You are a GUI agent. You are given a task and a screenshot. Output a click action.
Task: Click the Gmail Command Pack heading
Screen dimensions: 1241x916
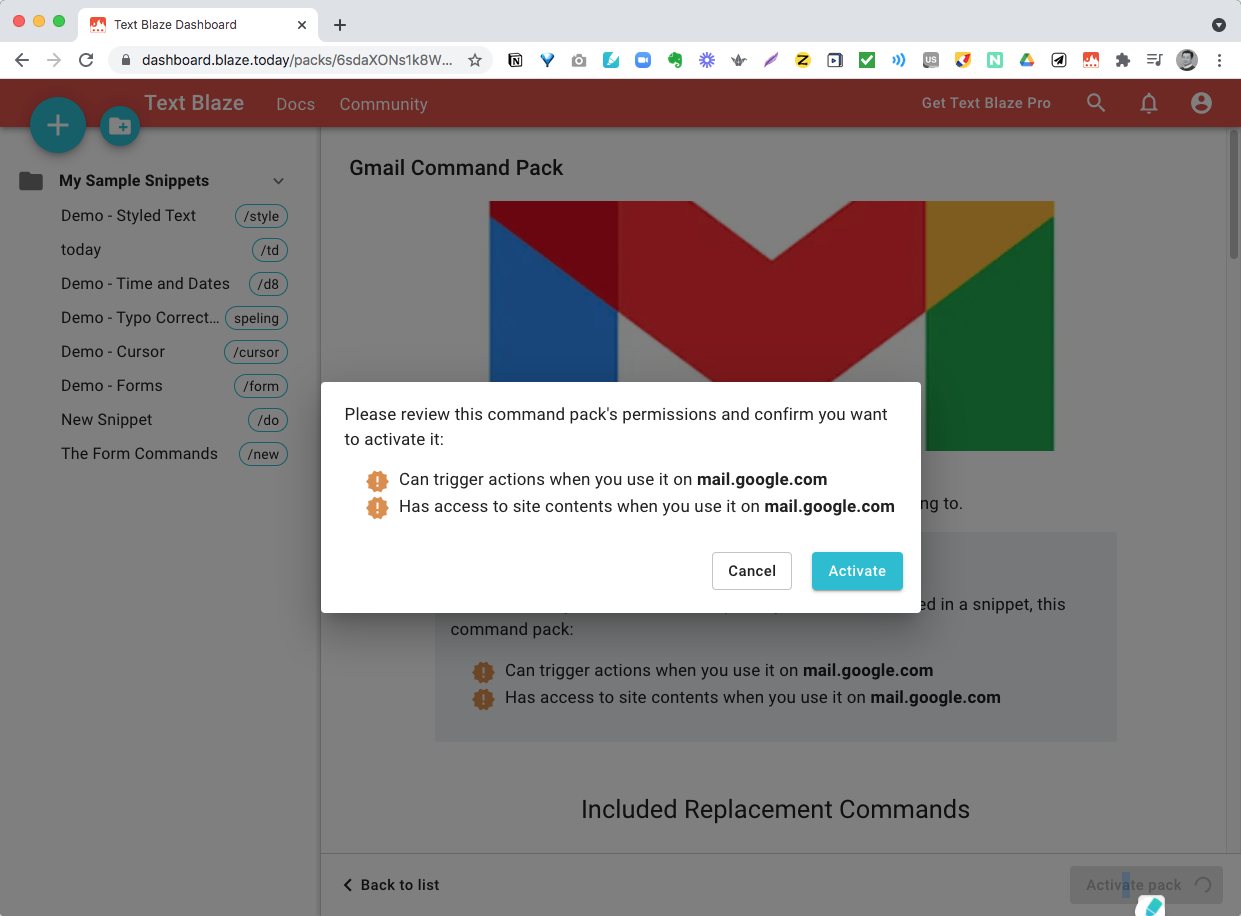(456, 168)
